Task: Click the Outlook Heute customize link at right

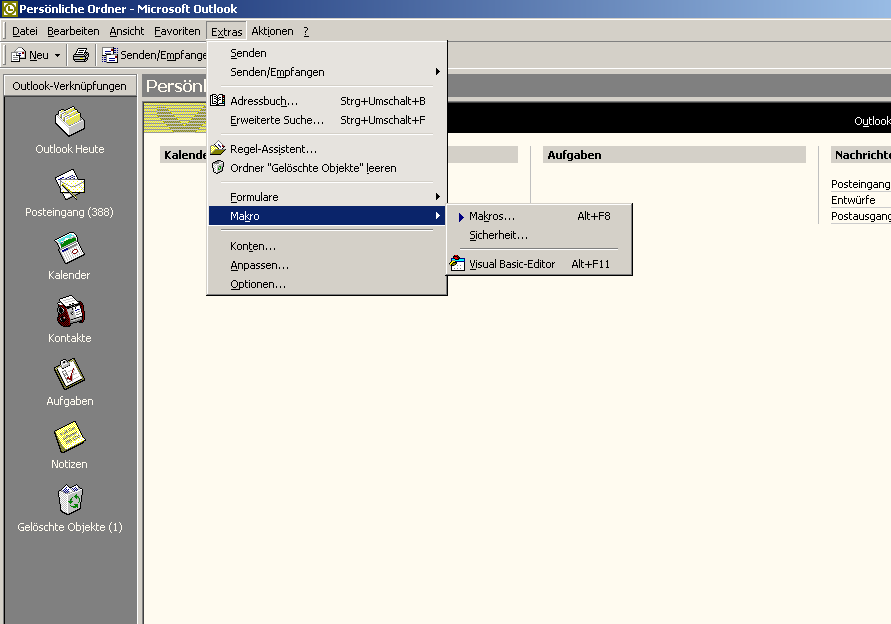Action: [x=872, y=121]
